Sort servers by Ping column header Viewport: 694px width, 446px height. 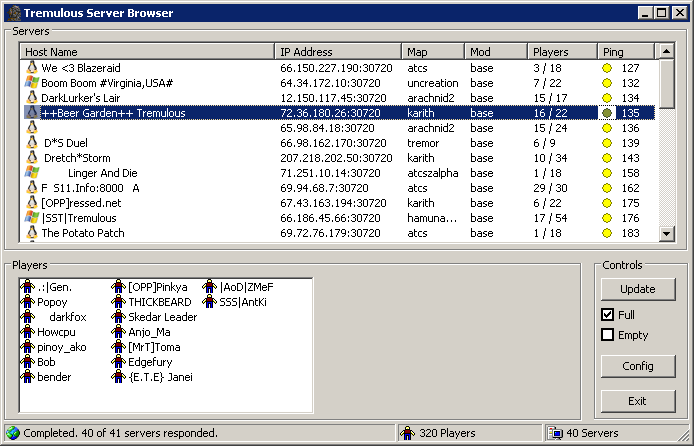pos(625,52)
